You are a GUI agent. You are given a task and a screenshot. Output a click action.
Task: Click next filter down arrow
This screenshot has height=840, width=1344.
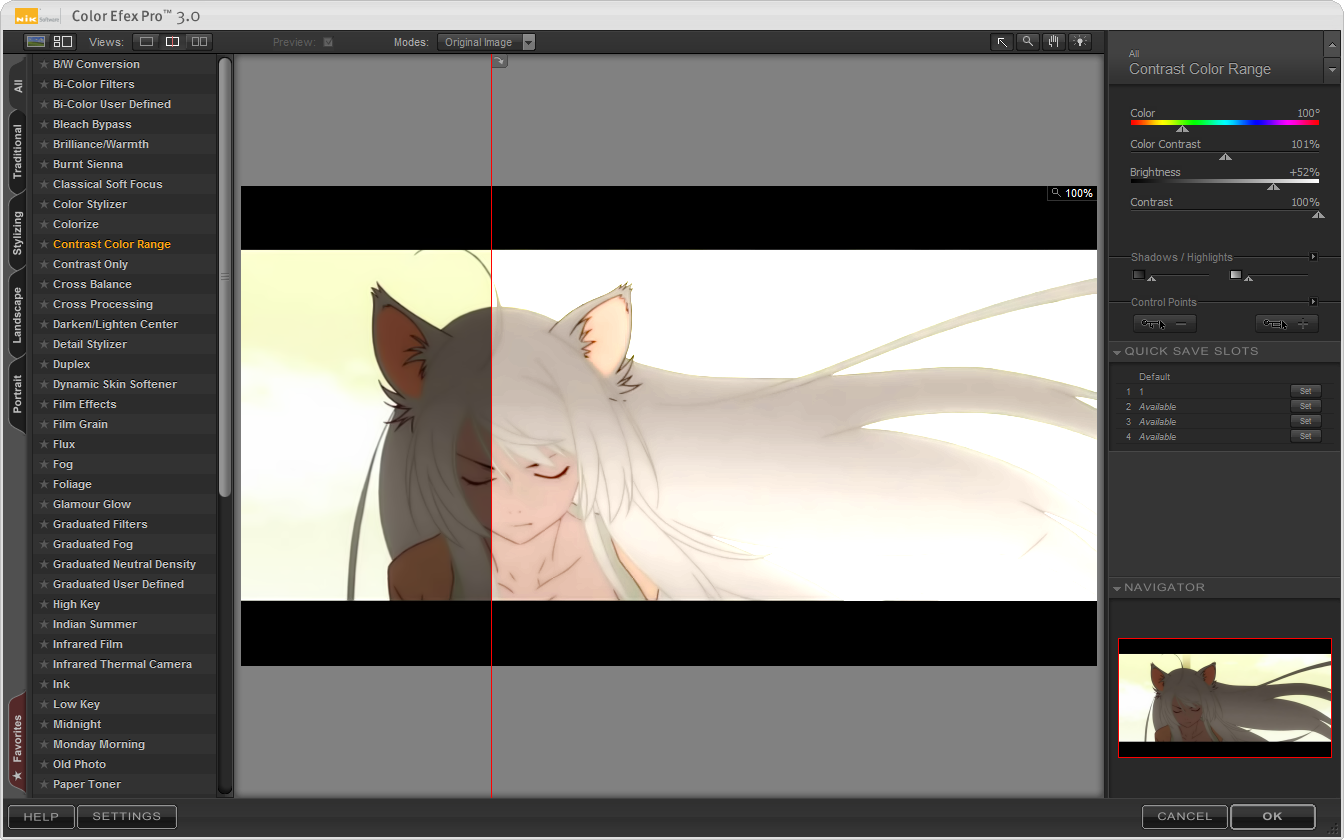tap(1331, 71)
